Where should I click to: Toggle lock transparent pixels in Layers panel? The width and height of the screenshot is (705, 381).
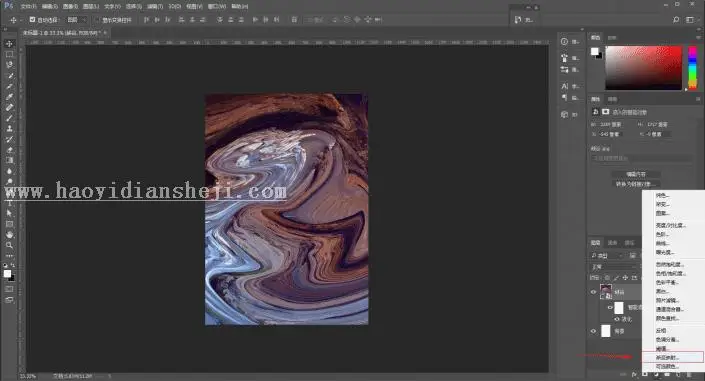pyautogui.click(x=607, y=278)
